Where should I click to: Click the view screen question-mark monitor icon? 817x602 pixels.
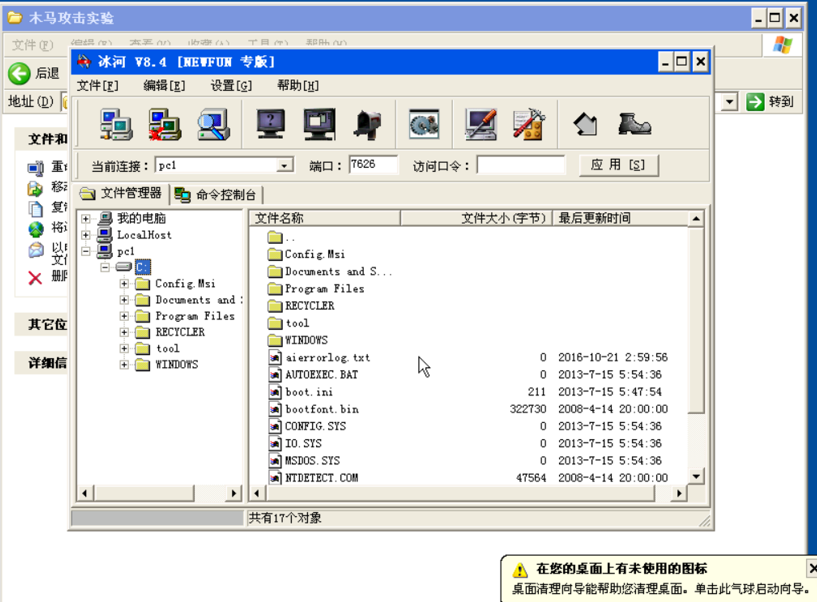click(x=270, y=125)
